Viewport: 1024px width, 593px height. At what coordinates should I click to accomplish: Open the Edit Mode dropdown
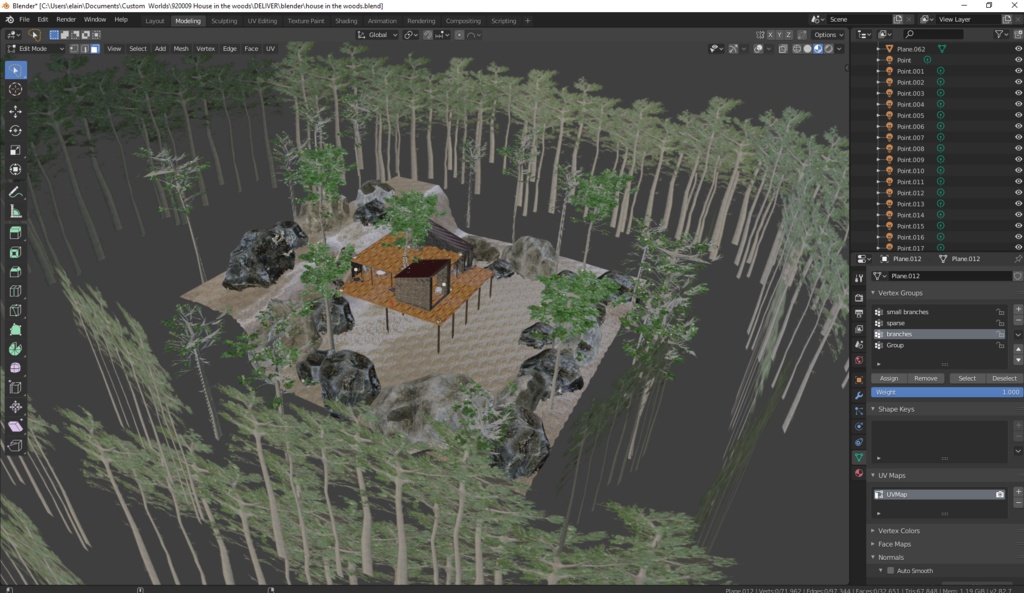click(x=35, y=48)
